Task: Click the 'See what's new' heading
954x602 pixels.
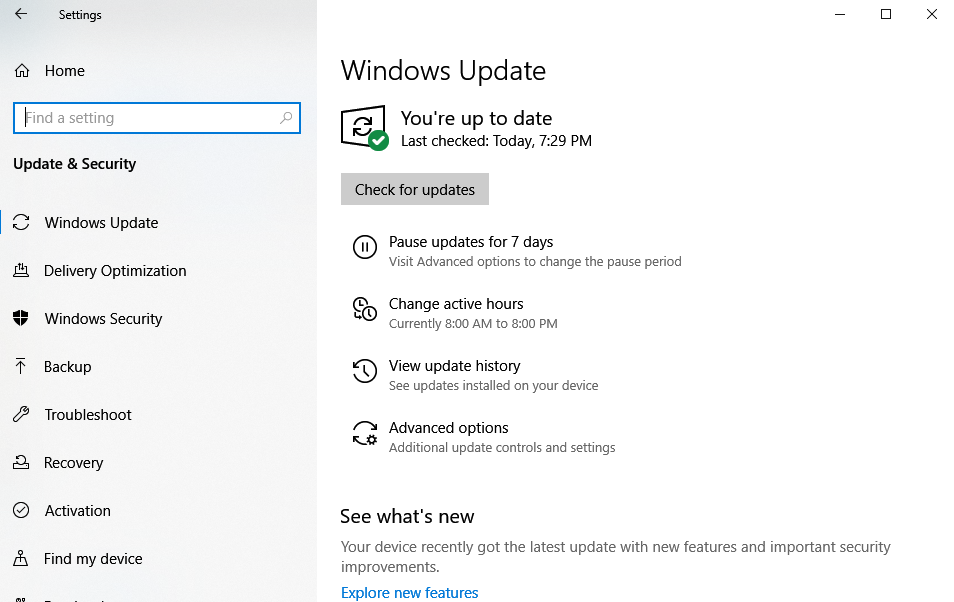Action: (407, 517)
